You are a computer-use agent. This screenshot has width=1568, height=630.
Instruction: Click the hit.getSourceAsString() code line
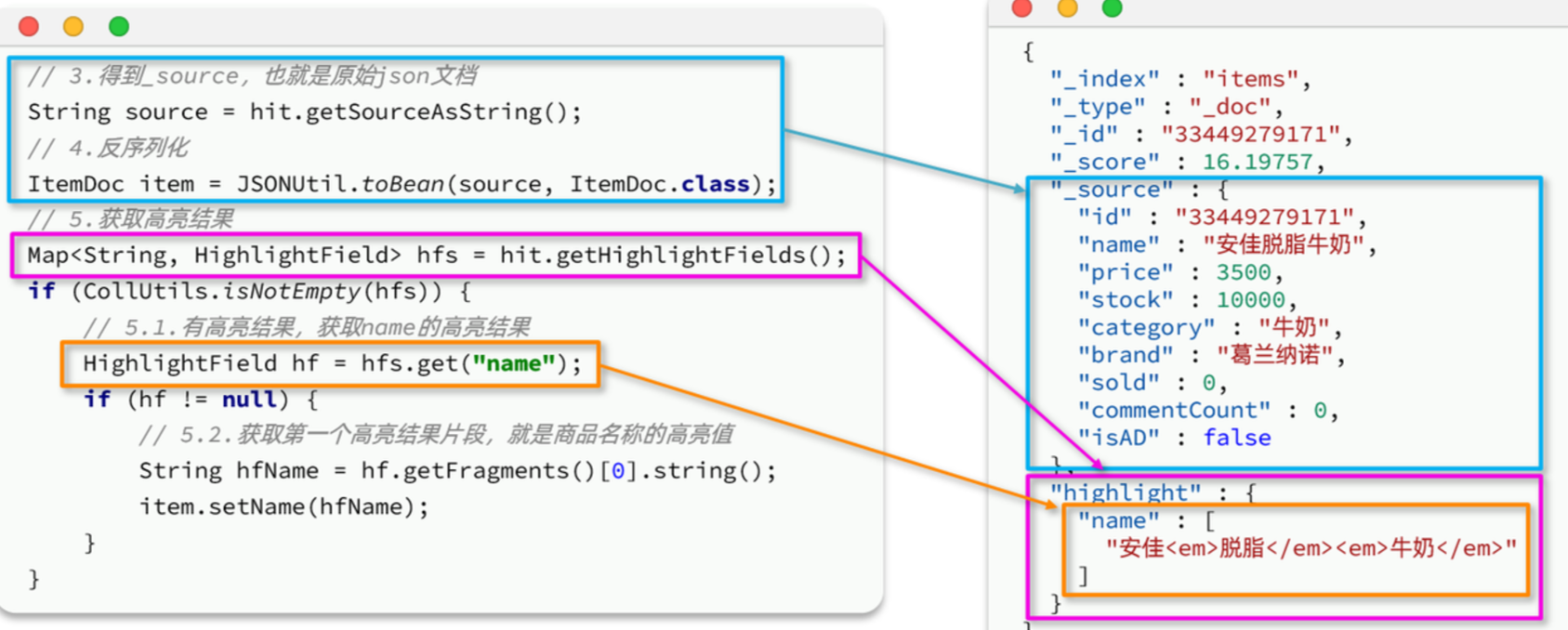[304, 112]
